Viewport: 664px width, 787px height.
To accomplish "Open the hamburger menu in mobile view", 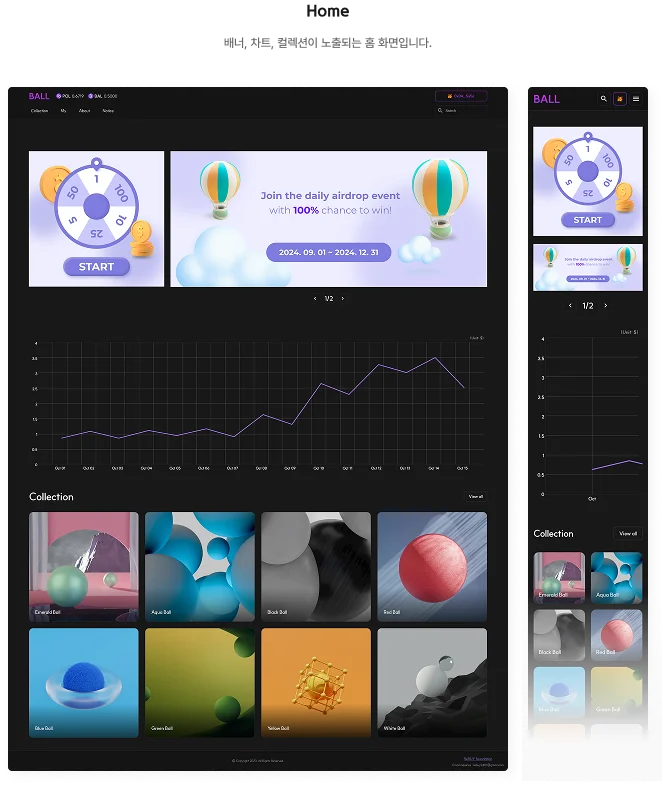I will point(636,99).
